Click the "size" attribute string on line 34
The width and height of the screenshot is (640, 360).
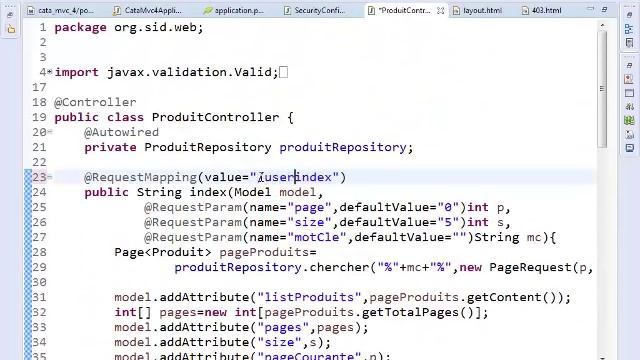click(280, 342)
